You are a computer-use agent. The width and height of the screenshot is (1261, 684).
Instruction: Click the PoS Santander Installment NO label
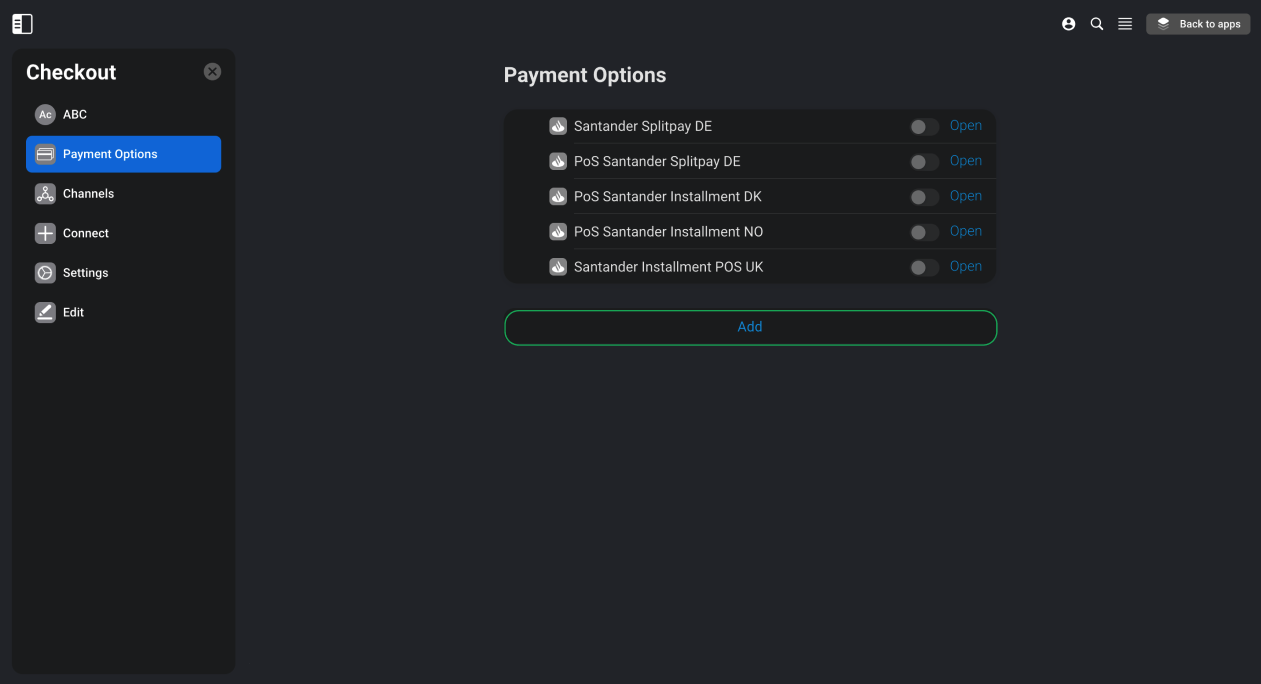(668, 232)
